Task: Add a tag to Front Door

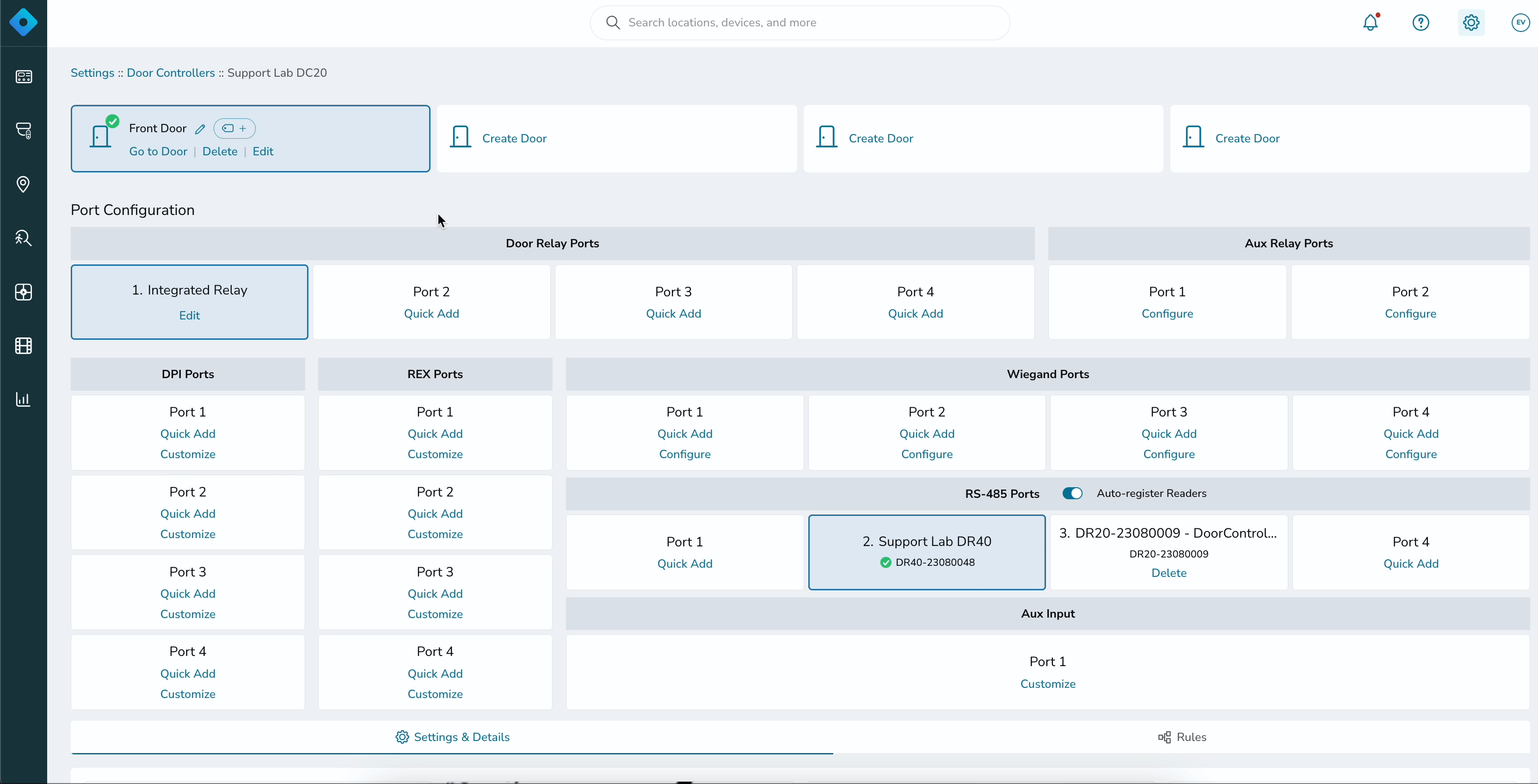Action: click(234, 129)
